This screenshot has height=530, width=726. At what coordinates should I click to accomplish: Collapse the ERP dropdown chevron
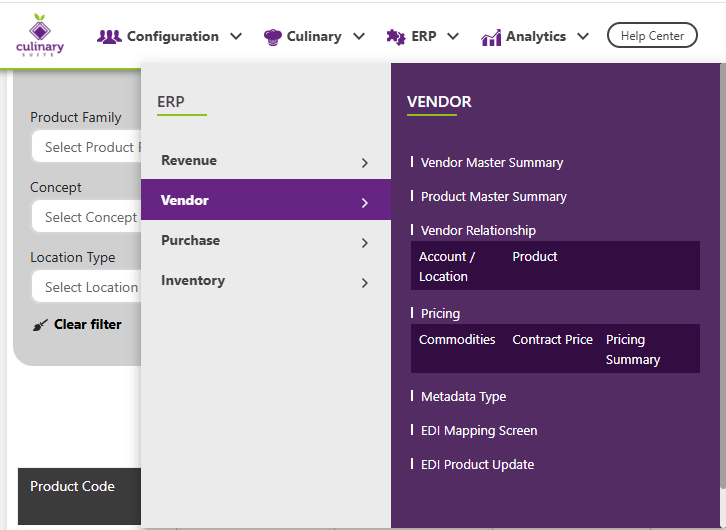453,36
